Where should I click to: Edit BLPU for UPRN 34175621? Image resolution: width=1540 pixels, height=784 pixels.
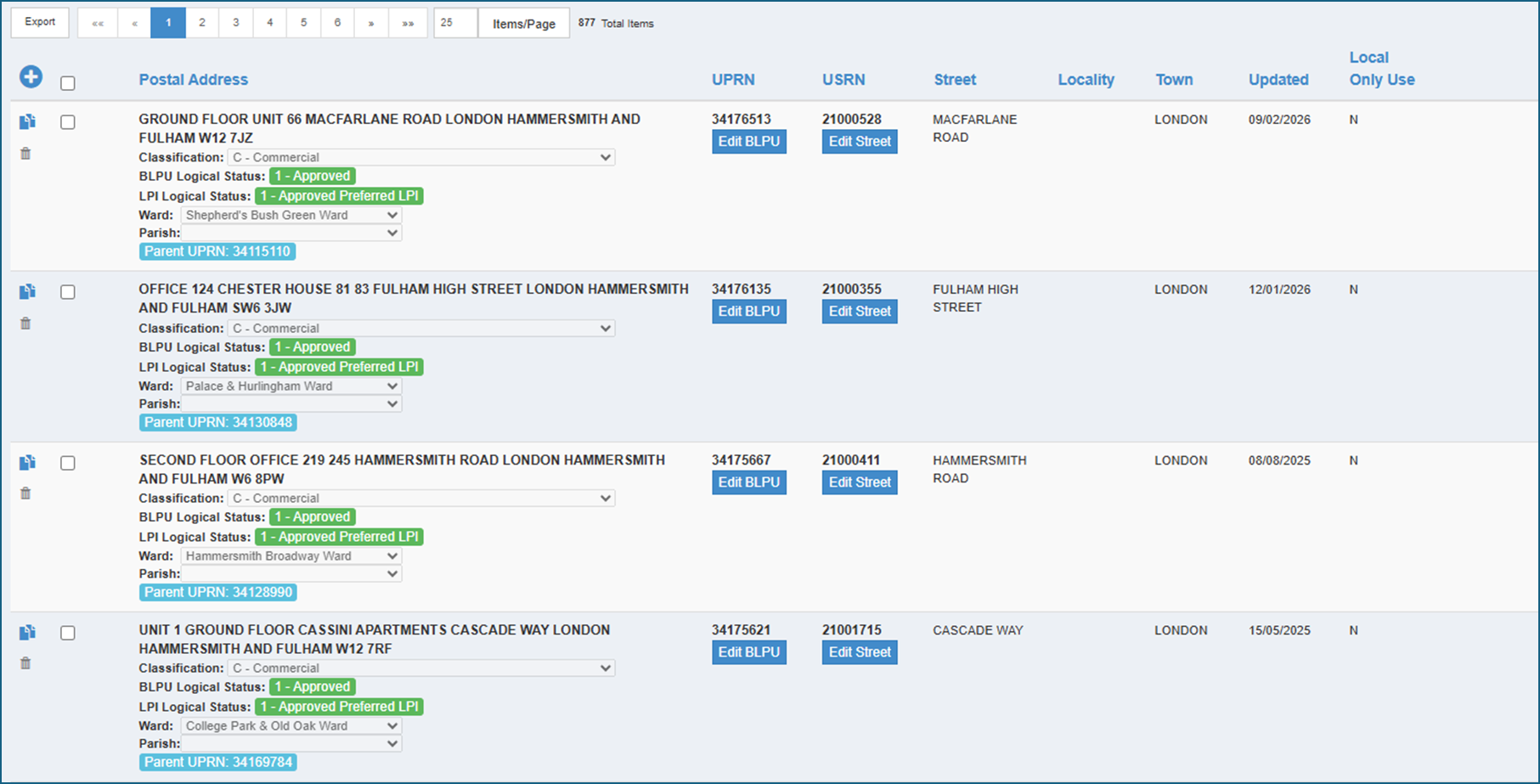pos(749,652)
